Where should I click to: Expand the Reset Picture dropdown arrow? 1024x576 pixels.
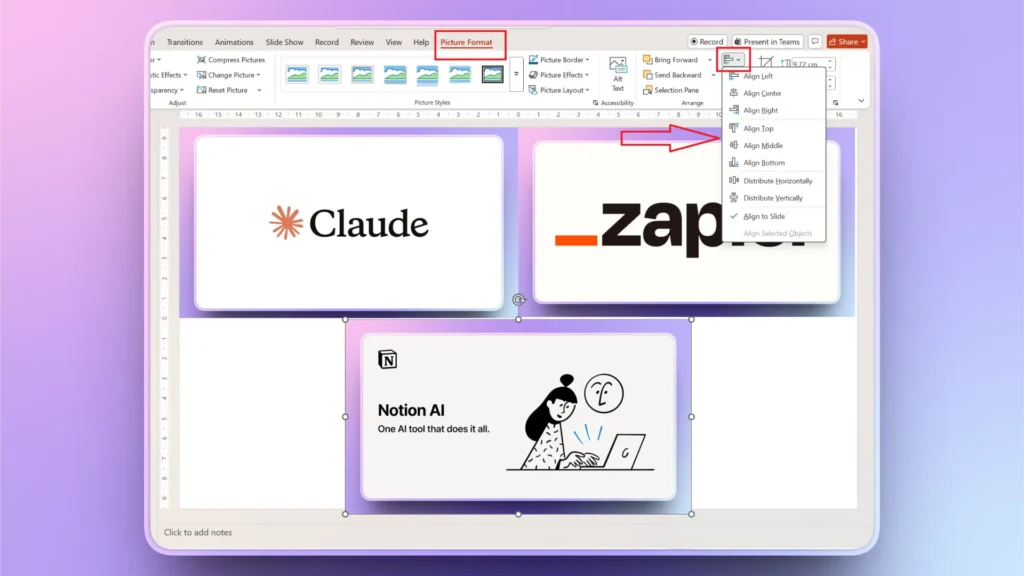259,90
